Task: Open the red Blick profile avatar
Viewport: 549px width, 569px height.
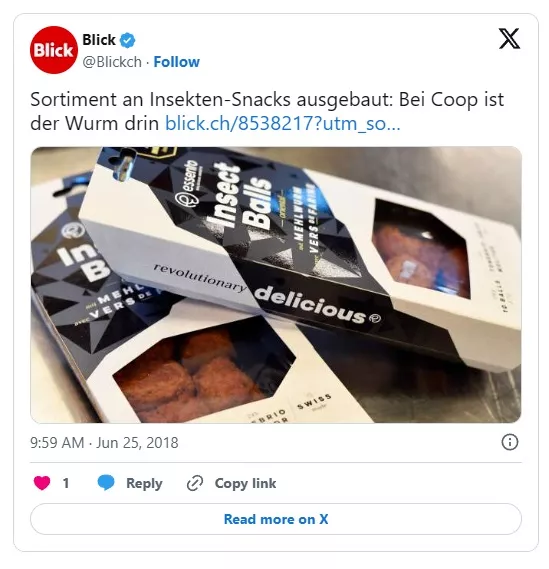Action: (x=54, y=50)
